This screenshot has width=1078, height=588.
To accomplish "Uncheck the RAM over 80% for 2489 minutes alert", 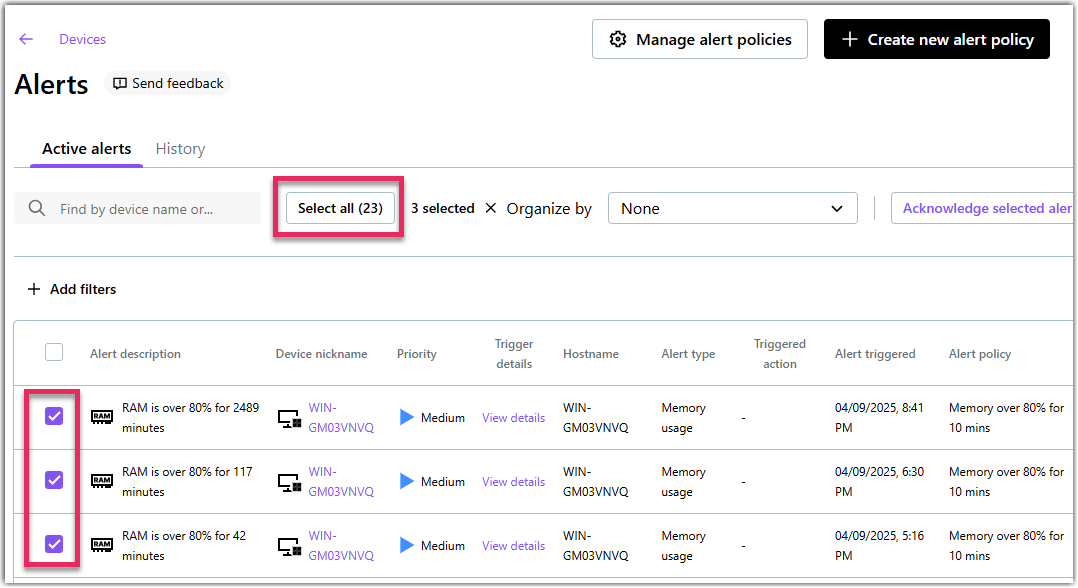I will (x=54, y=416).
